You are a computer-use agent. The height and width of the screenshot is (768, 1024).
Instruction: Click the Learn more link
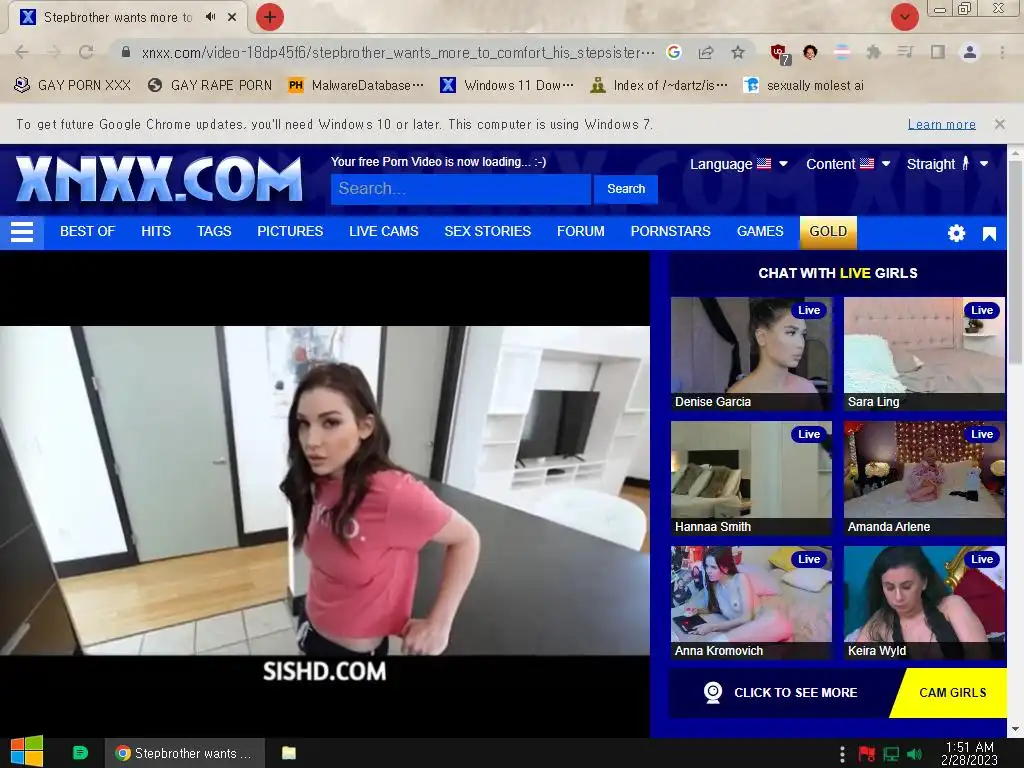pyautogui.click(x=942, y=124)
